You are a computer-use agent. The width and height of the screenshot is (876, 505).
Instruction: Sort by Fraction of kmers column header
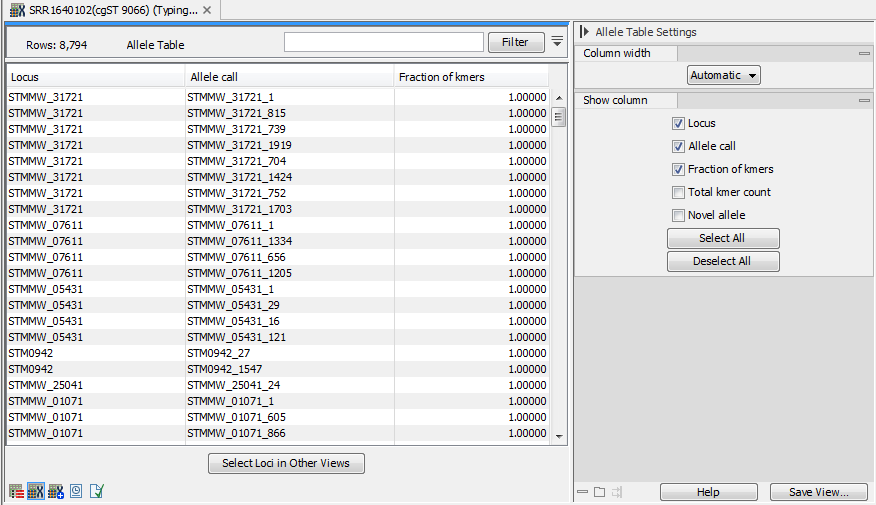click(x=470, y=77)
